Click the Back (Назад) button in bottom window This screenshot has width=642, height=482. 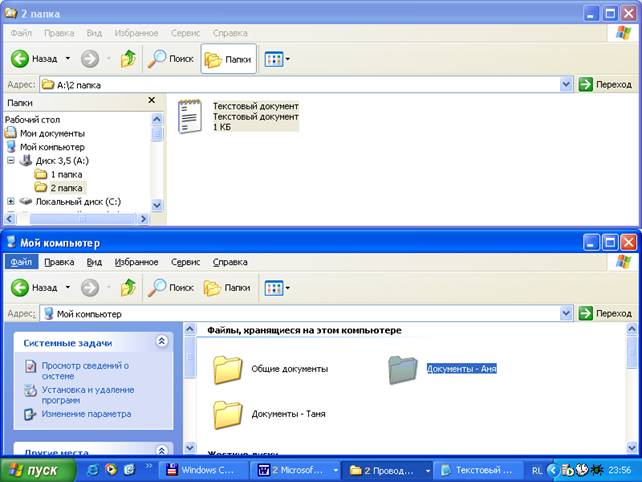click(x=35, y=288)
